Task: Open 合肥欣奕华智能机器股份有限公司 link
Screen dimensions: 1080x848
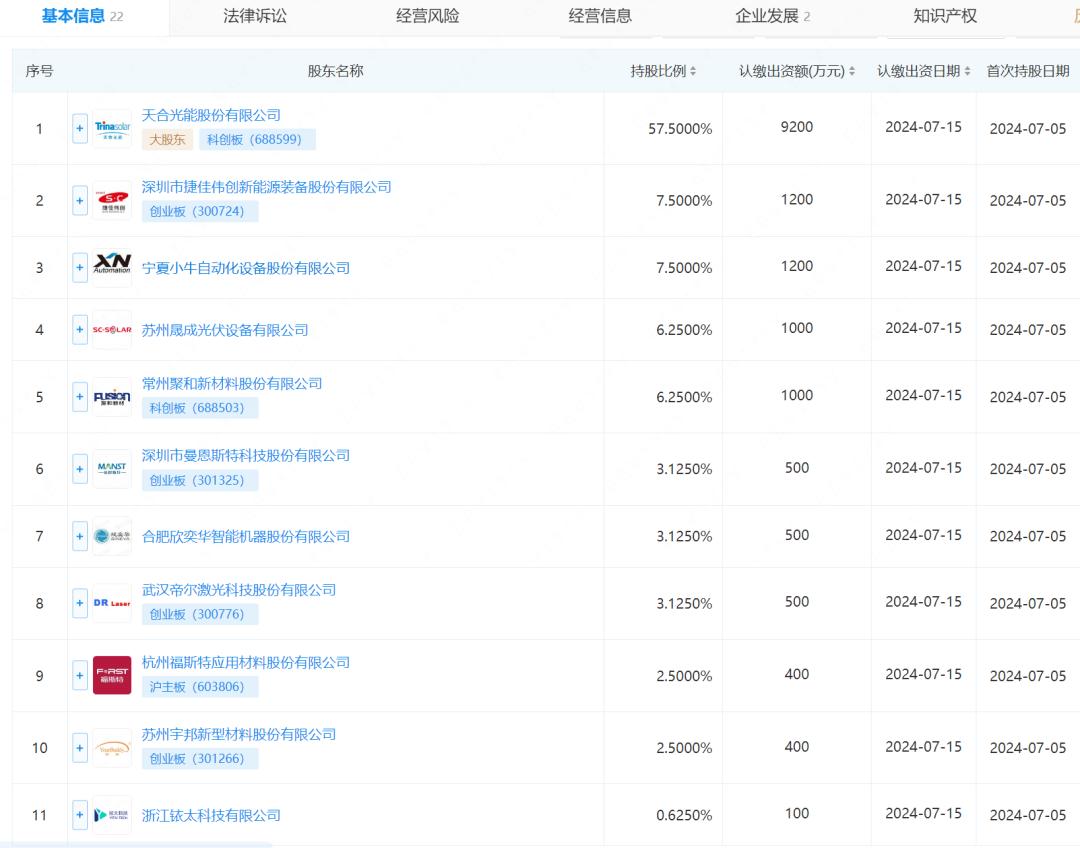Action: tap(246, 536)
